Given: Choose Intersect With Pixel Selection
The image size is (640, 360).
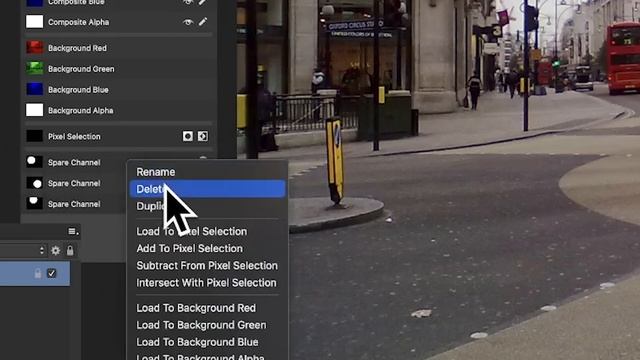Looking at the screenshot, I should coord(207,283).
